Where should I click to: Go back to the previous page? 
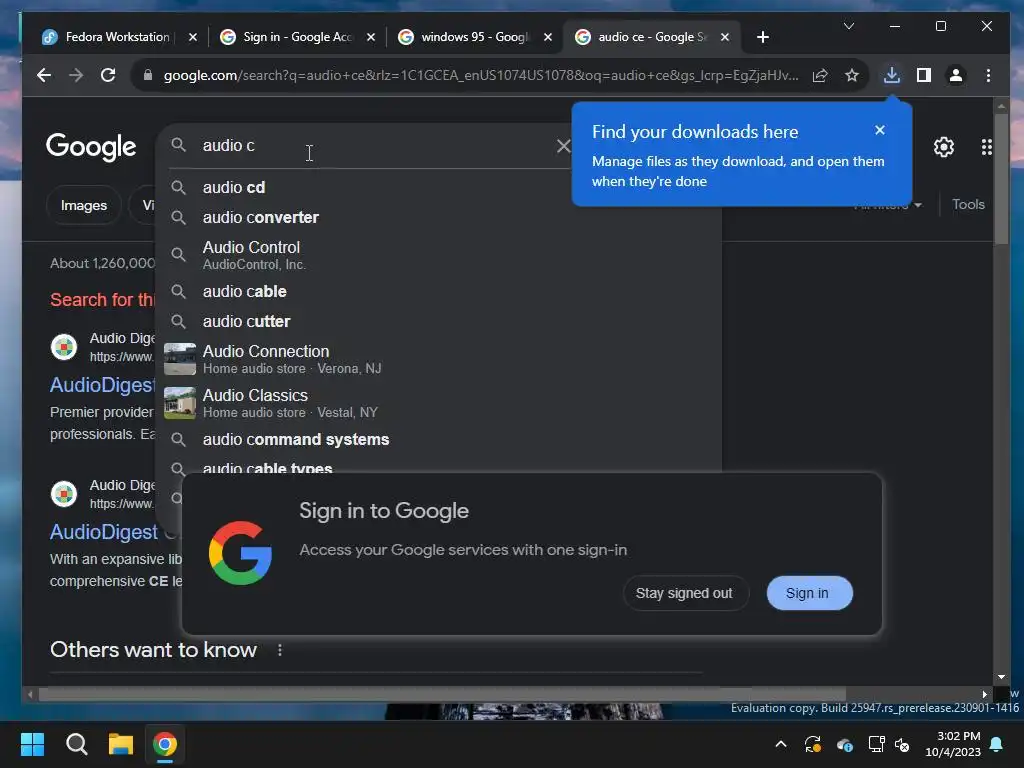click(44, 75)
